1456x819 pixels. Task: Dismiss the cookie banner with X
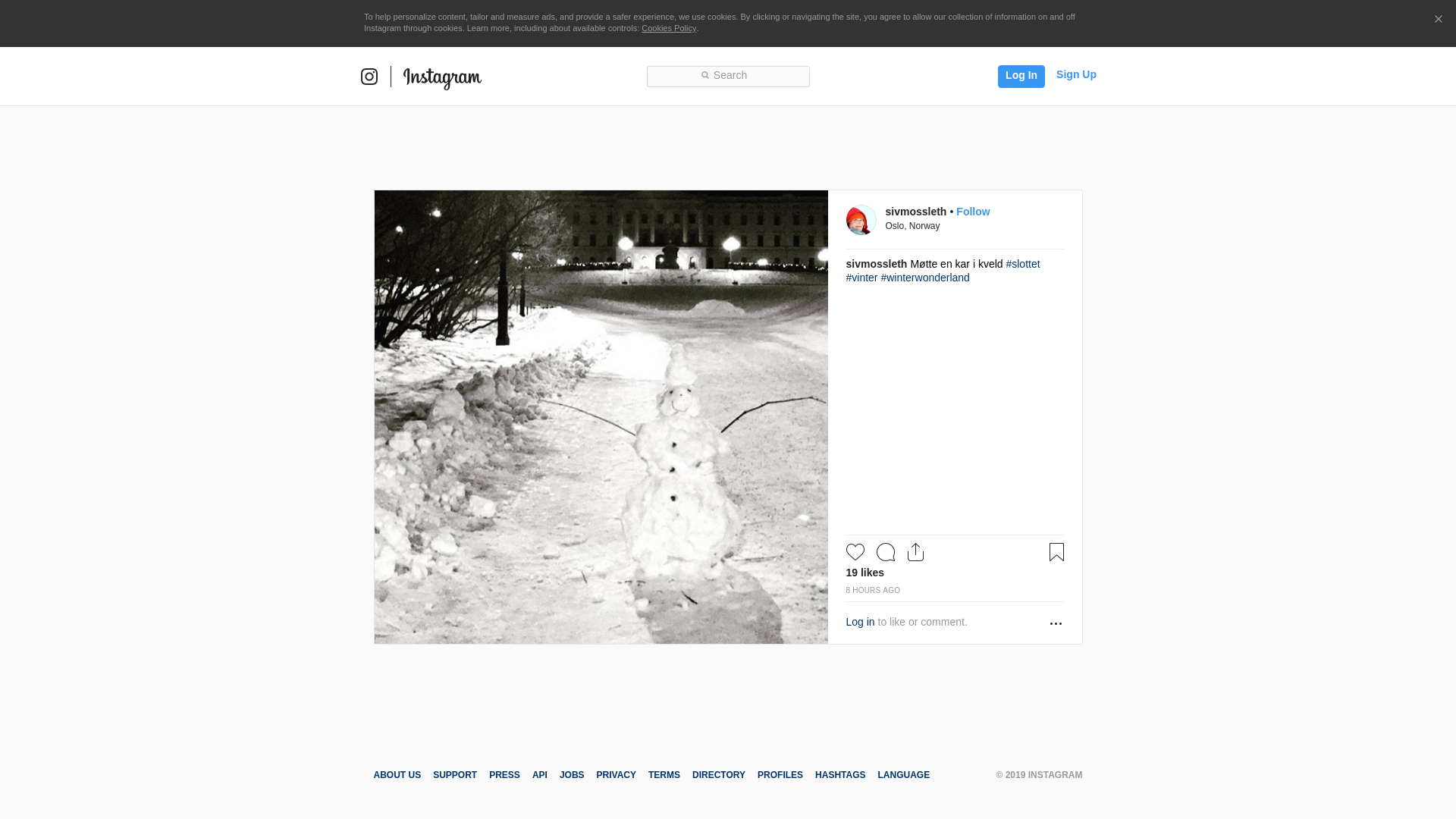click(x=1438, y=19)
